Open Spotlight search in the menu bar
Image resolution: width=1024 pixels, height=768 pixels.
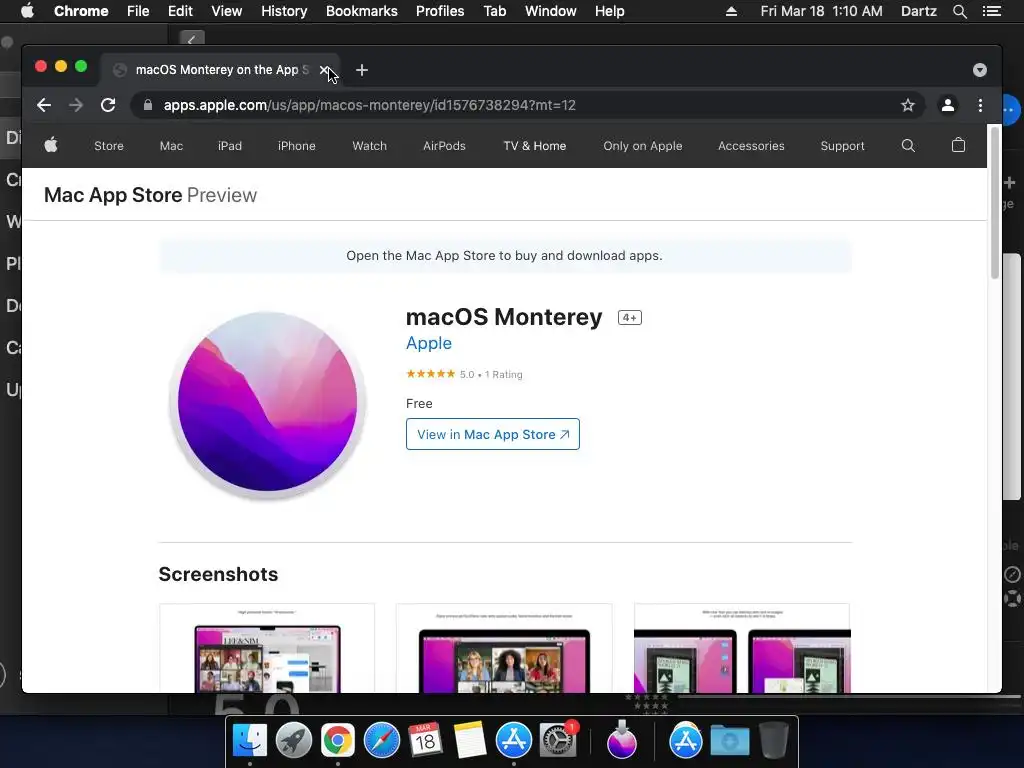[x=959, y=11]
